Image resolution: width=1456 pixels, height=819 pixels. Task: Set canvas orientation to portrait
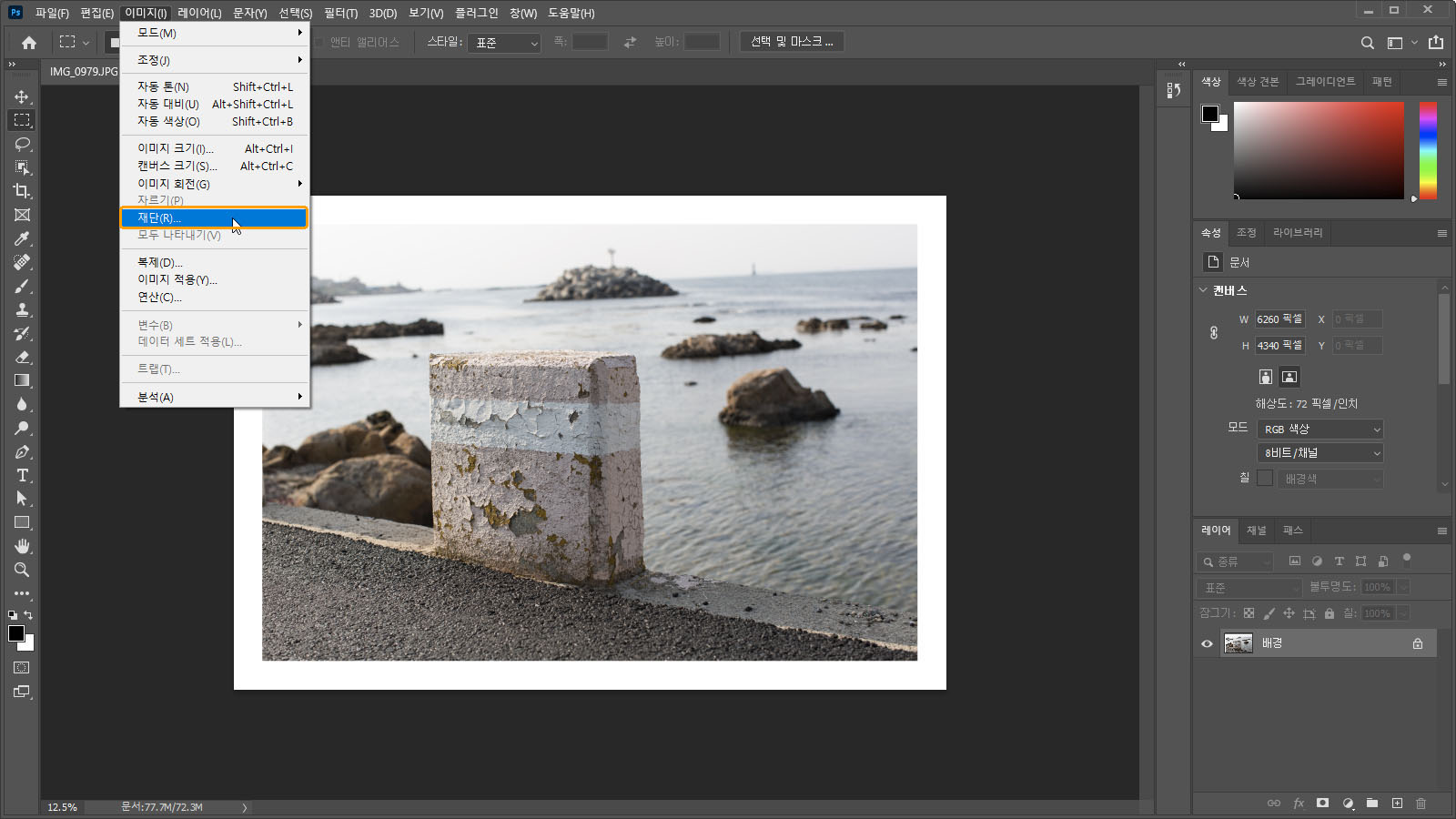click(1265, 377)
